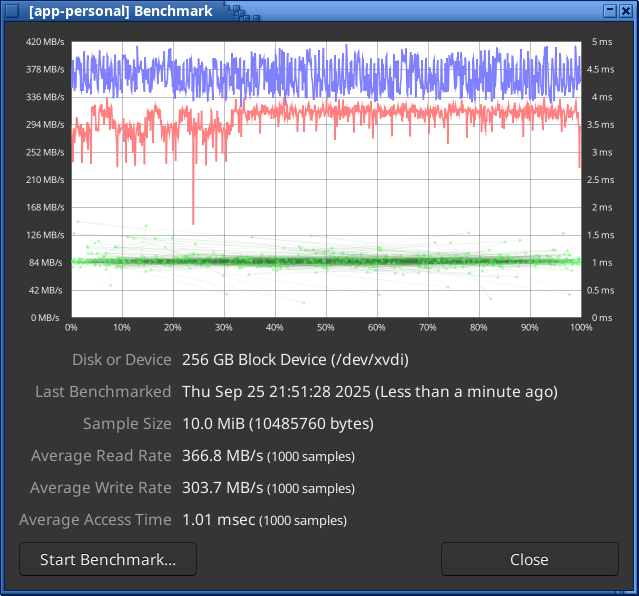The image size is (639, 596).
Task: Open the window menu icon in the title bar
Action: coord(12,10)
